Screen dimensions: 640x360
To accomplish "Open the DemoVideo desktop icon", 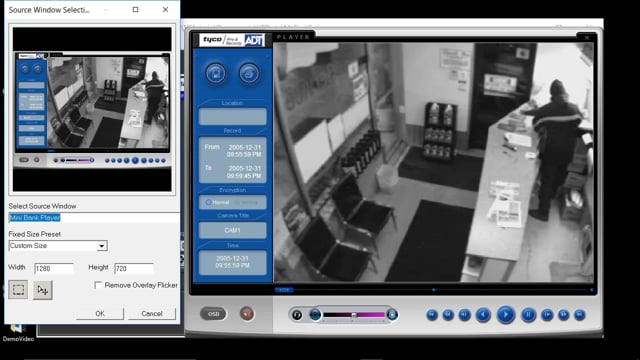I will coord(18,333).
